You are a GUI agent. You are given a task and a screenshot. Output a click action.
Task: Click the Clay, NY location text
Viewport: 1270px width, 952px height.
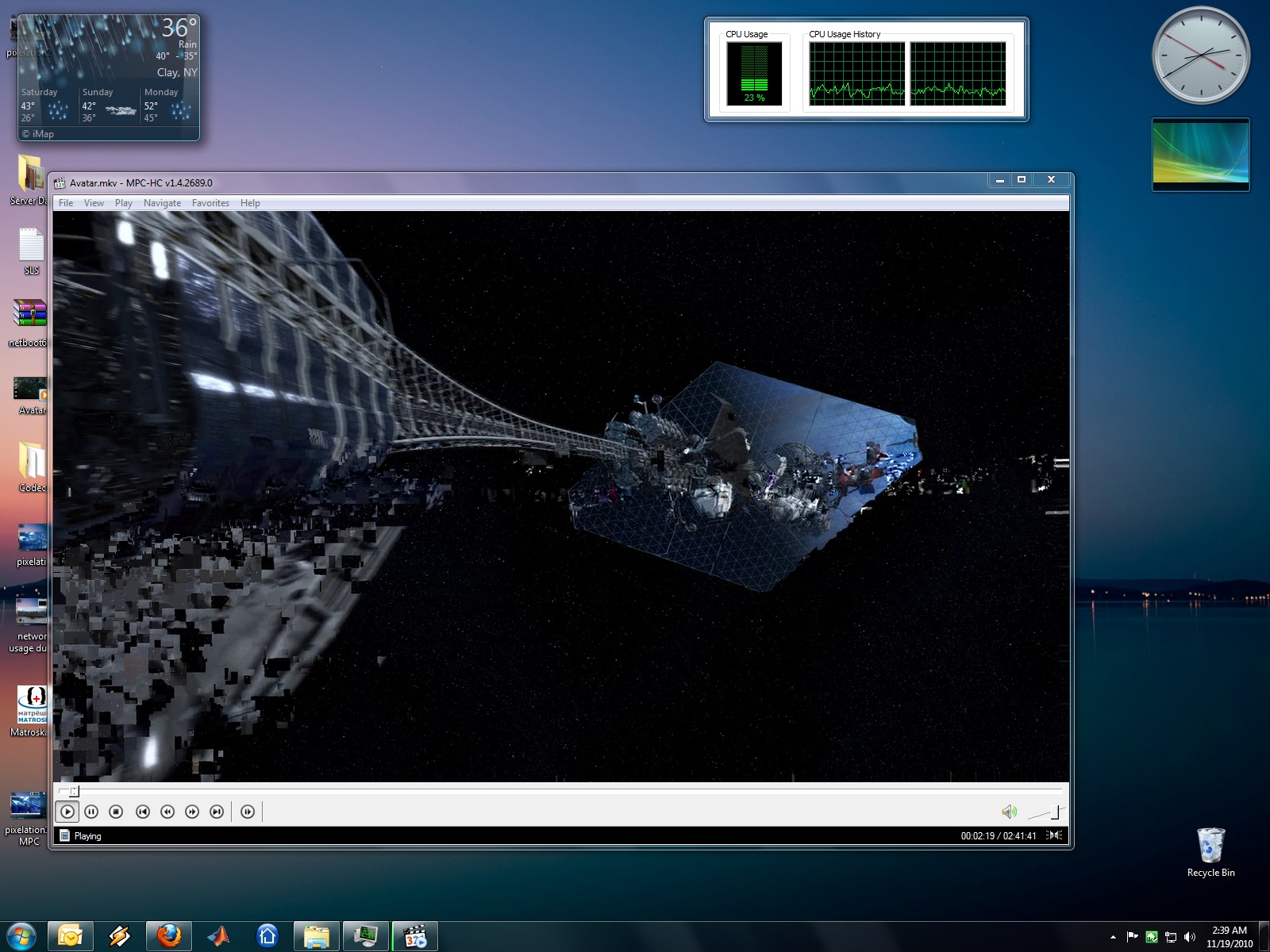[177, 72]
